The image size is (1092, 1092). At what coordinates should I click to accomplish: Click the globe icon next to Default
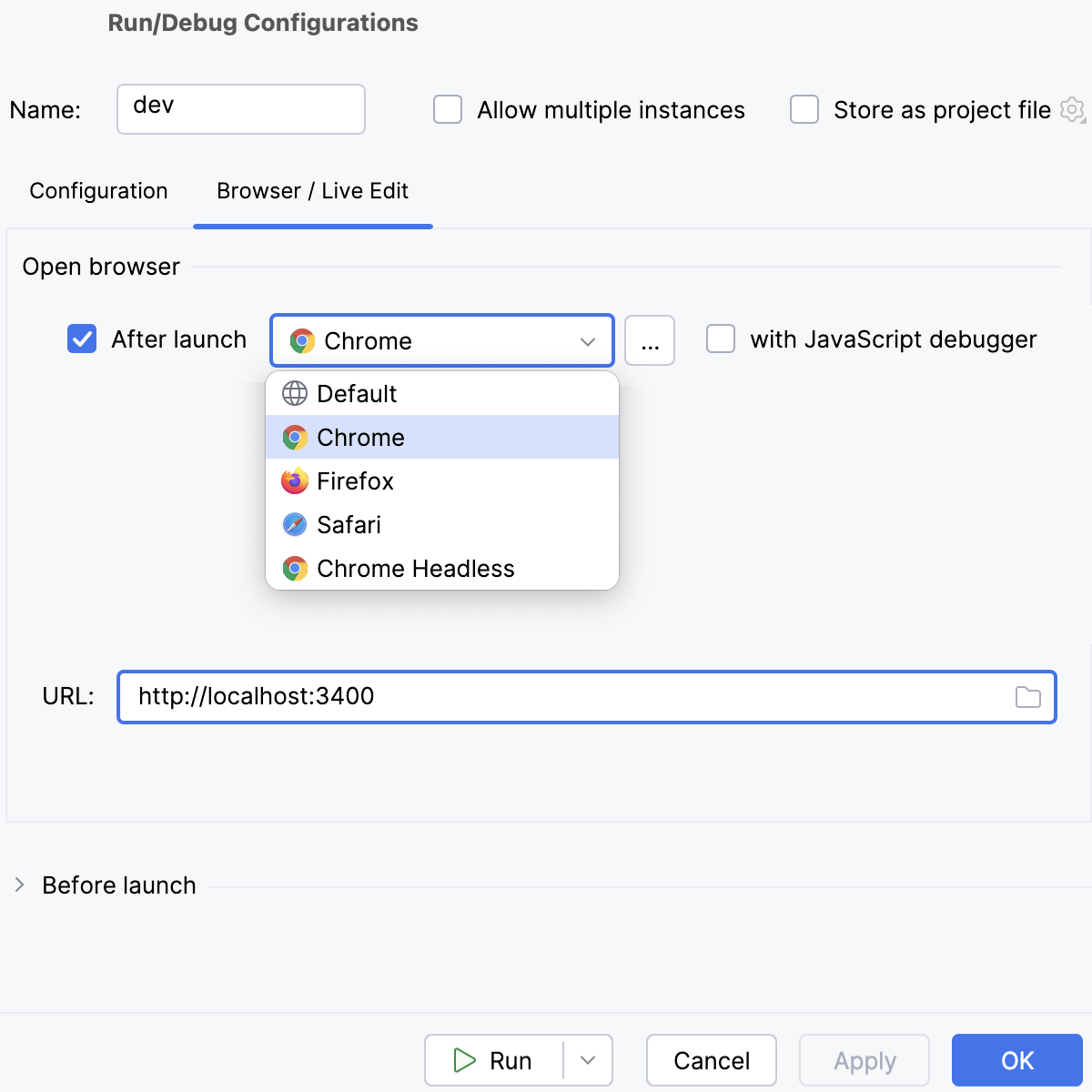(293, 393)
